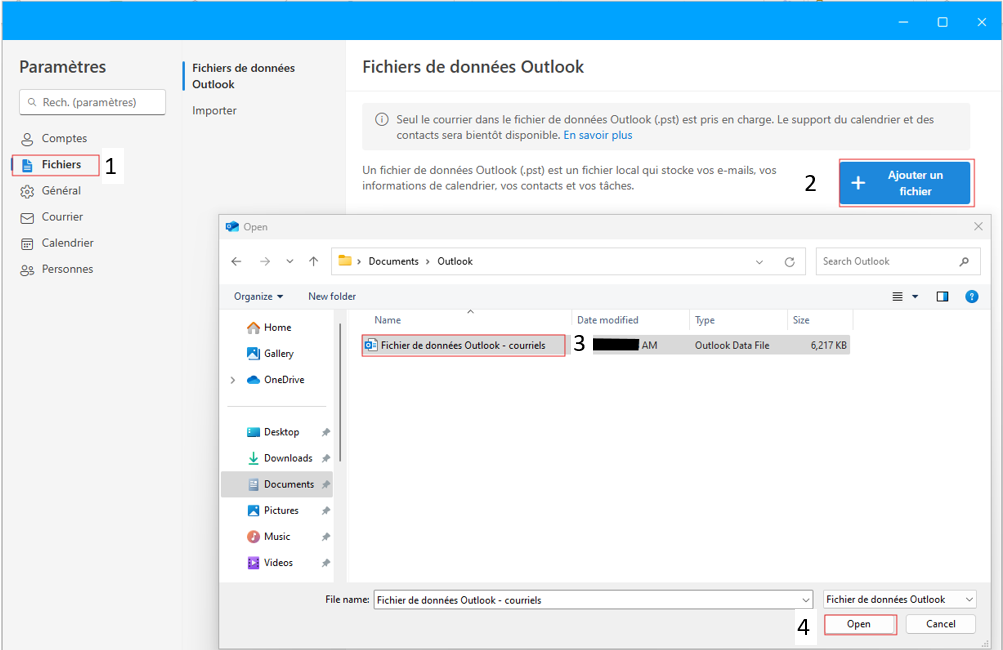
Task: Change the view layout icon
Action: click(x=897, y=296)
